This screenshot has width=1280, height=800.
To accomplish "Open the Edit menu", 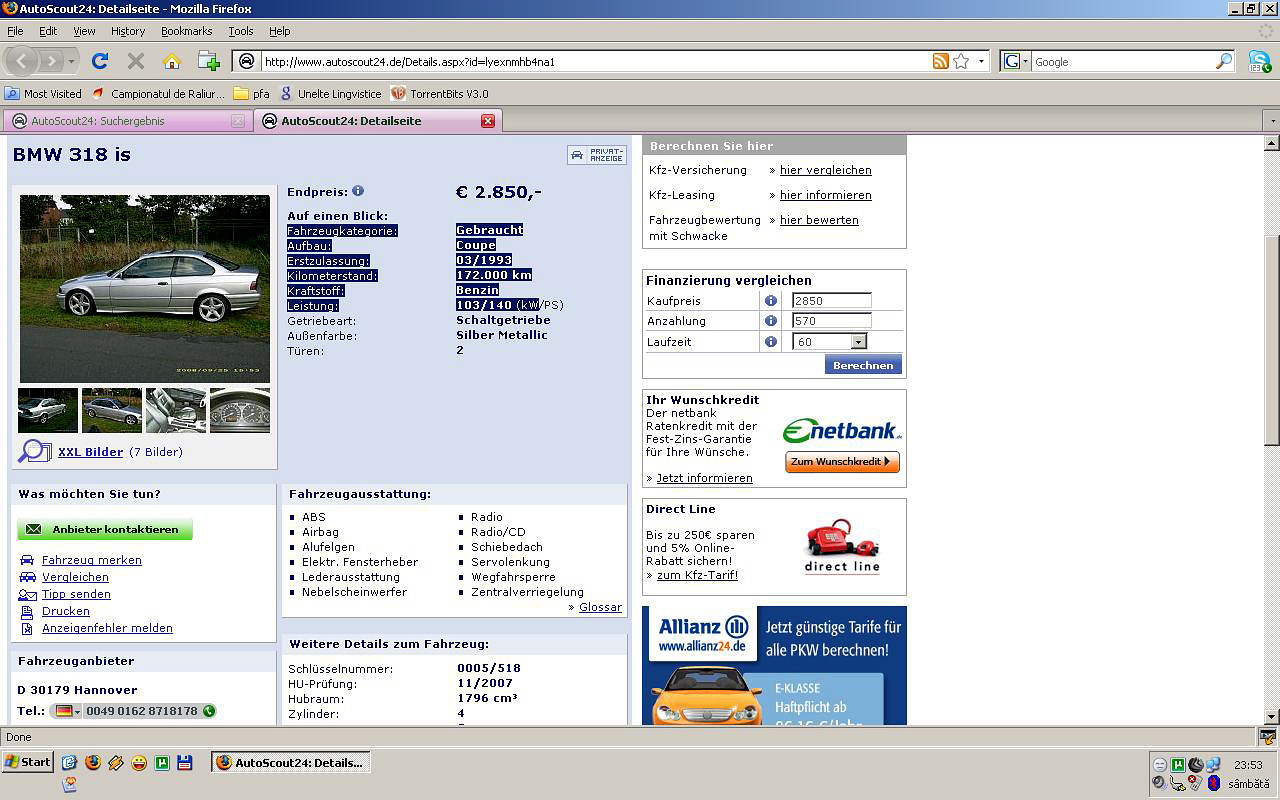I will [48, 31].
